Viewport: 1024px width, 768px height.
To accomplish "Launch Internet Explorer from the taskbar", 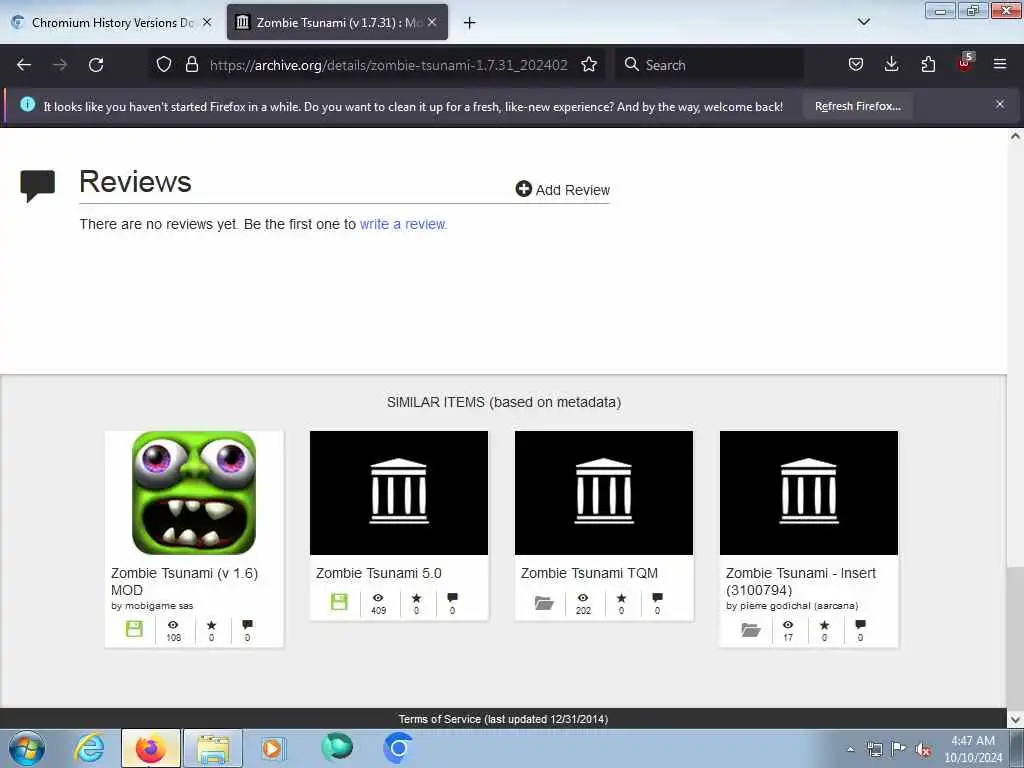I will [89, 748].
